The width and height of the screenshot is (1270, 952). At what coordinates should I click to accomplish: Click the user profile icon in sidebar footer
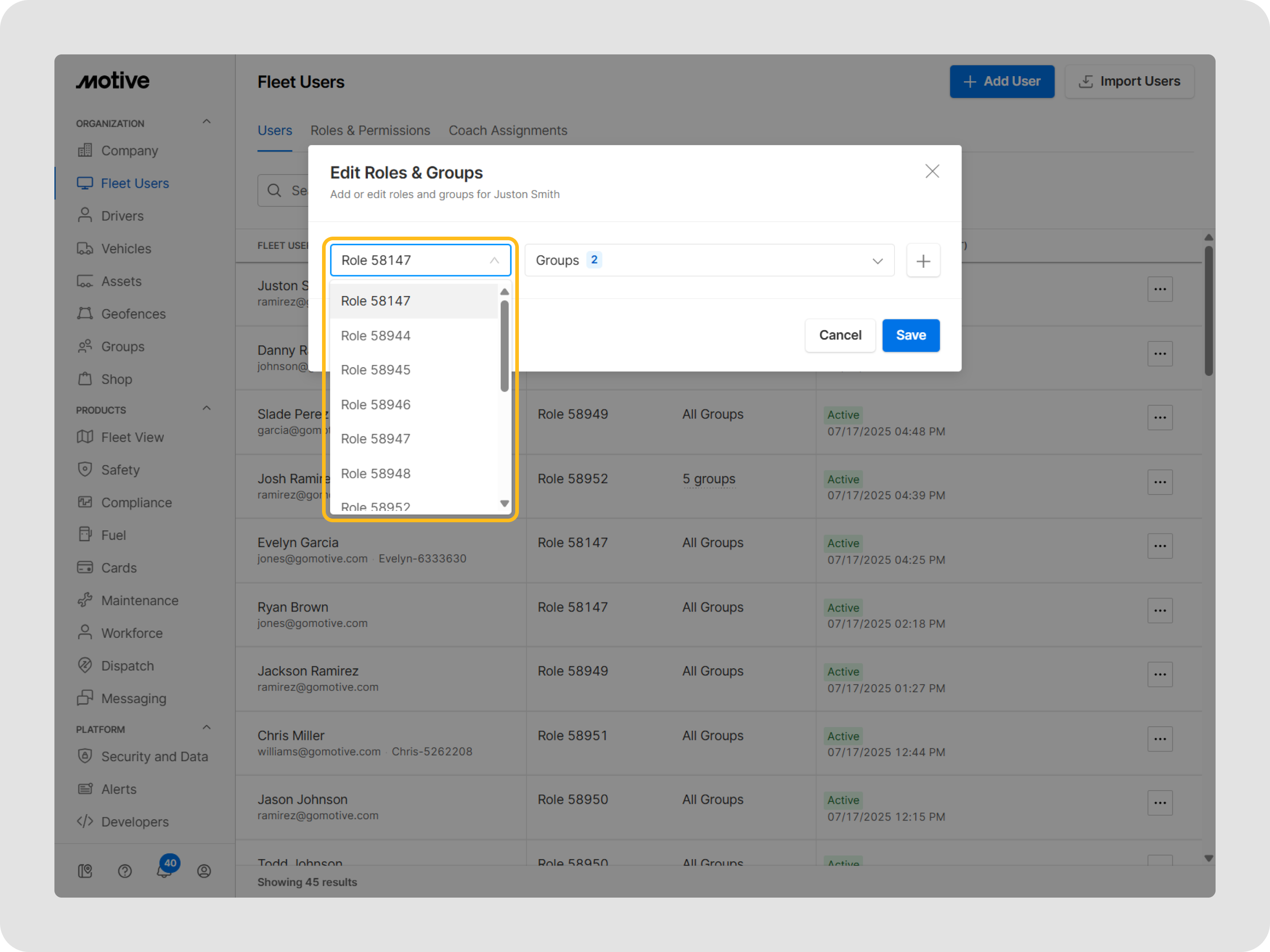204,871
